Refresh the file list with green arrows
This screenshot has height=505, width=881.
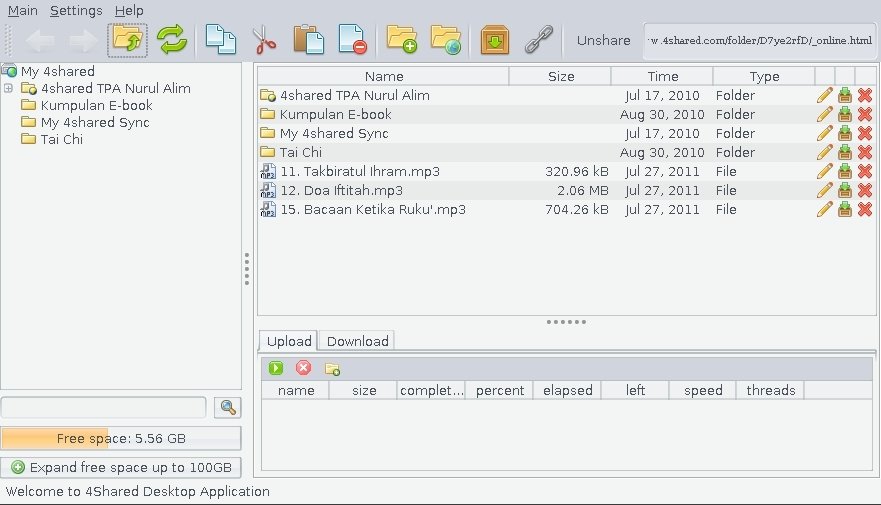(171, 39)
